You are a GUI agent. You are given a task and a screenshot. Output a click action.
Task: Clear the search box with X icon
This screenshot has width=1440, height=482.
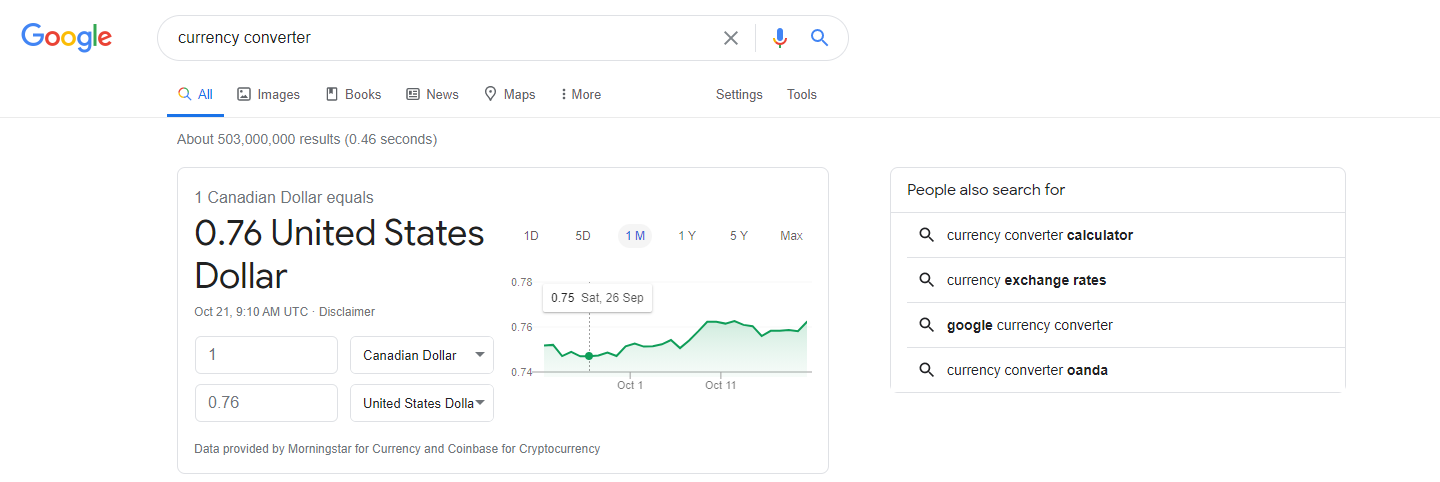pos(731,38)
